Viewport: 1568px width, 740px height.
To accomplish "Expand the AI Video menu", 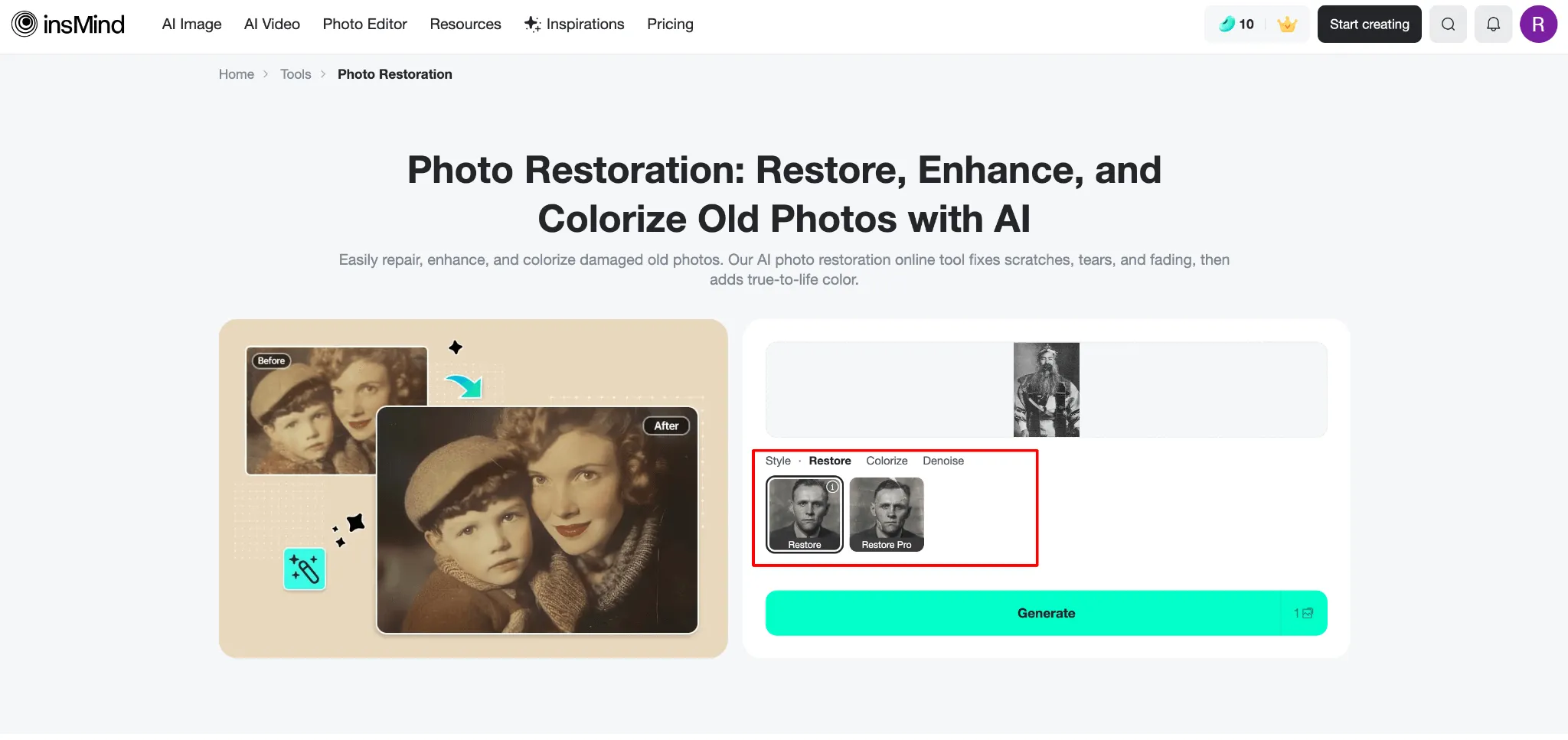I will click(x=272, y=24).
